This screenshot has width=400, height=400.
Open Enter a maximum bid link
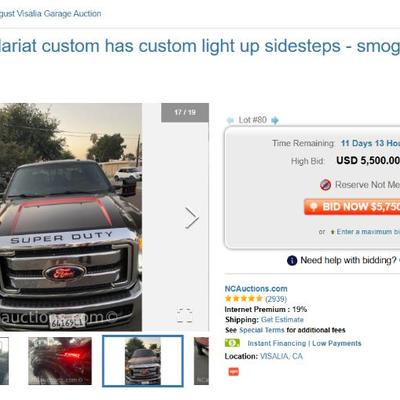point(368,232)
